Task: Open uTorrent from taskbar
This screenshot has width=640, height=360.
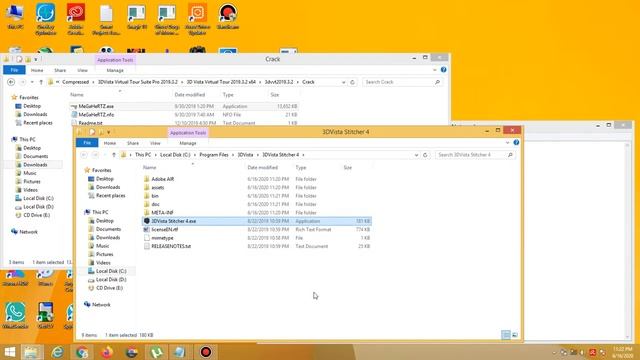Action: coord(156,352)
